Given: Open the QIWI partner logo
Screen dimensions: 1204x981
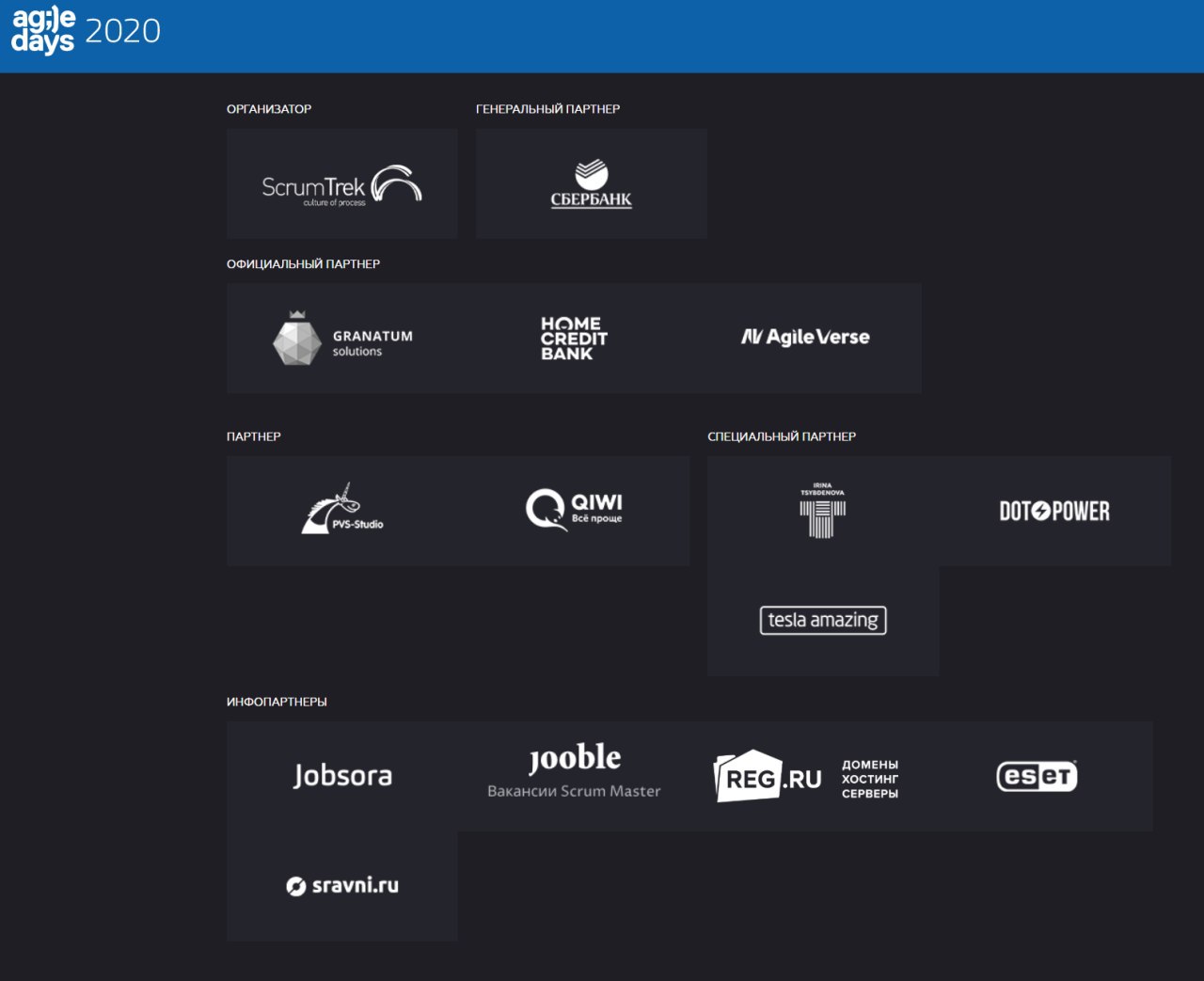Looking at the screenshot, I should click(x=574, y=510).
